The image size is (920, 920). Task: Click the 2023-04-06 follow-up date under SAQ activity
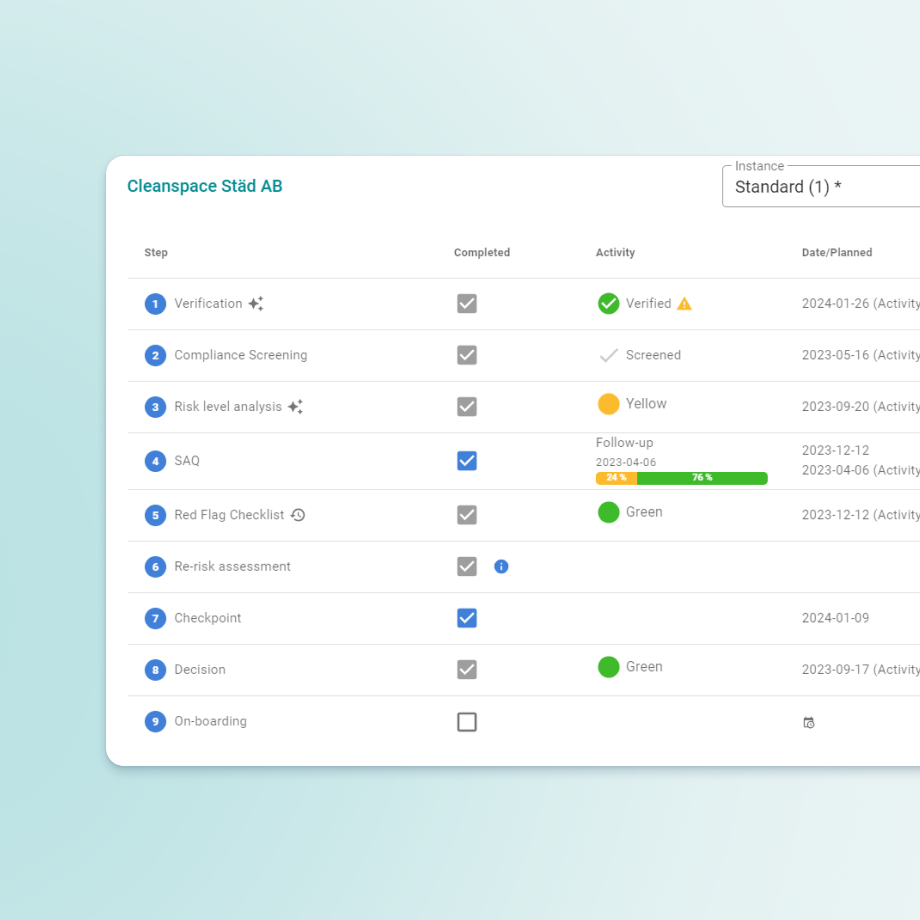626,462
